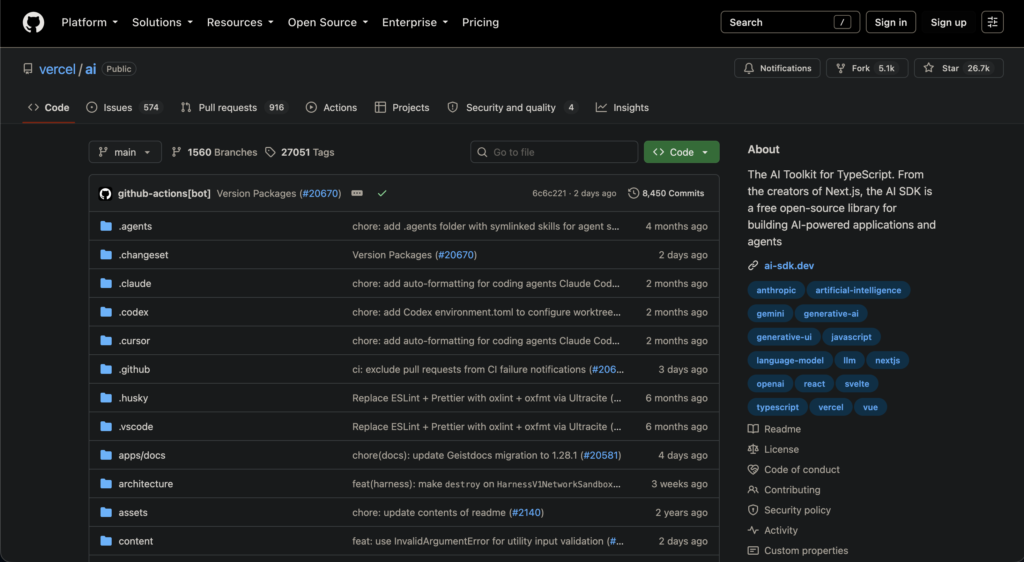Open the Platform dropdown menu
This screenshot has height=562, width=1024.
coord(89,22)
